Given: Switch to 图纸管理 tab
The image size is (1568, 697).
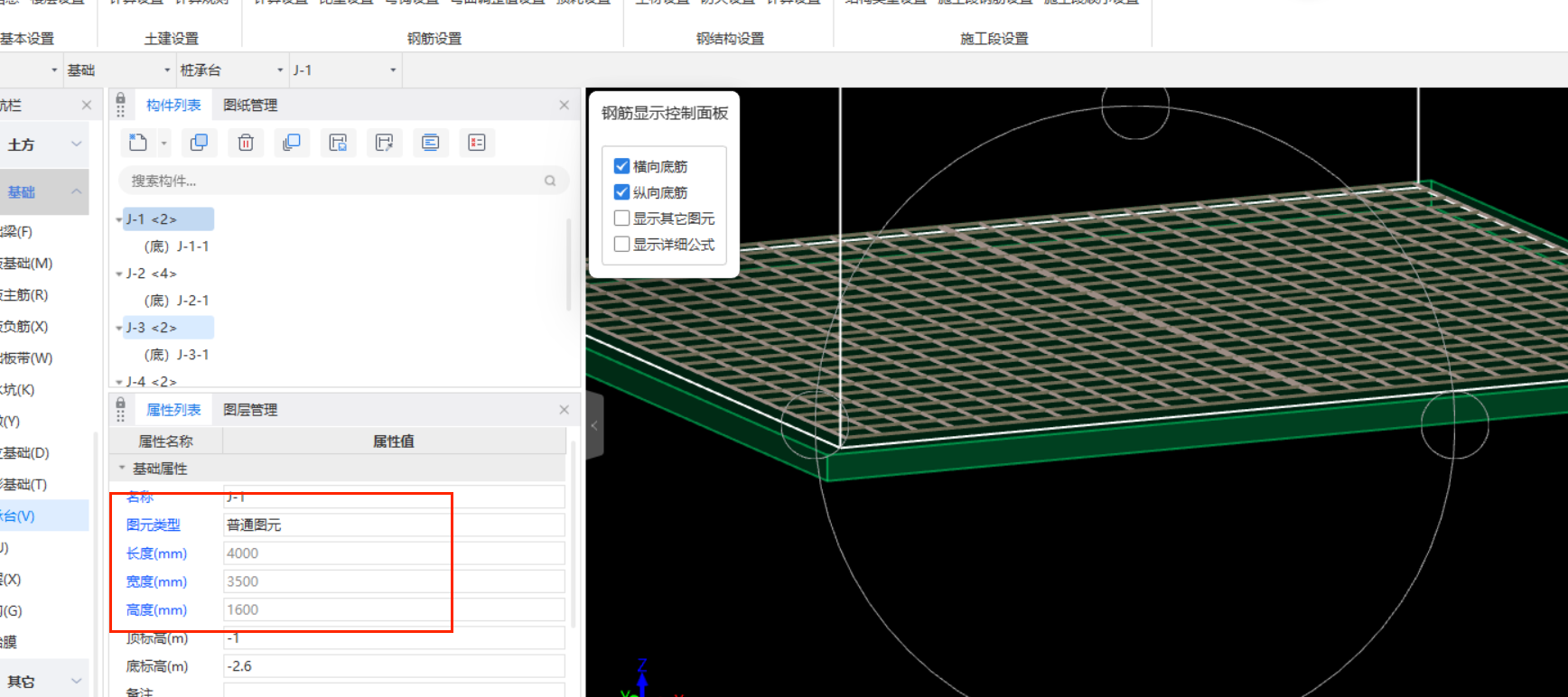Looking at the screenshot, I should 250,105.
